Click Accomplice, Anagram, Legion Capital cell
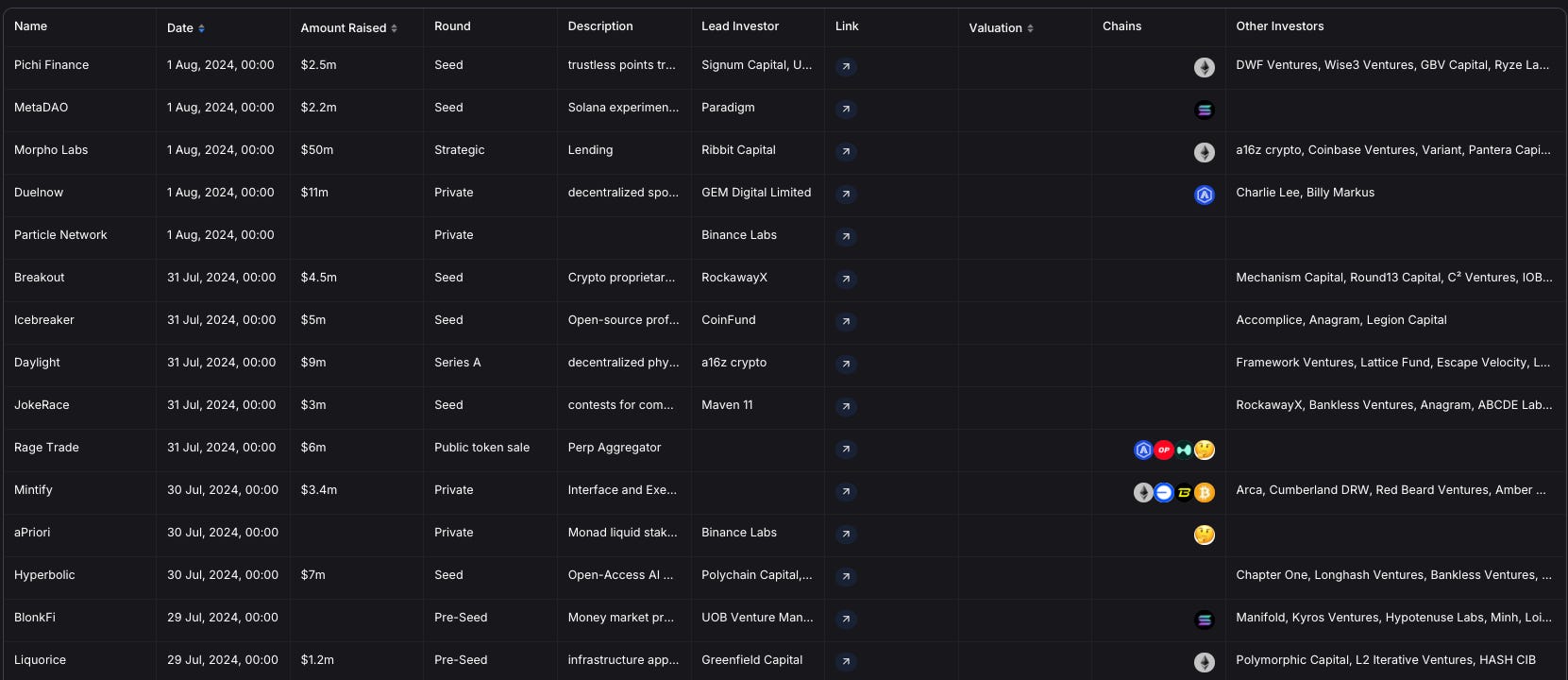 1341,320
